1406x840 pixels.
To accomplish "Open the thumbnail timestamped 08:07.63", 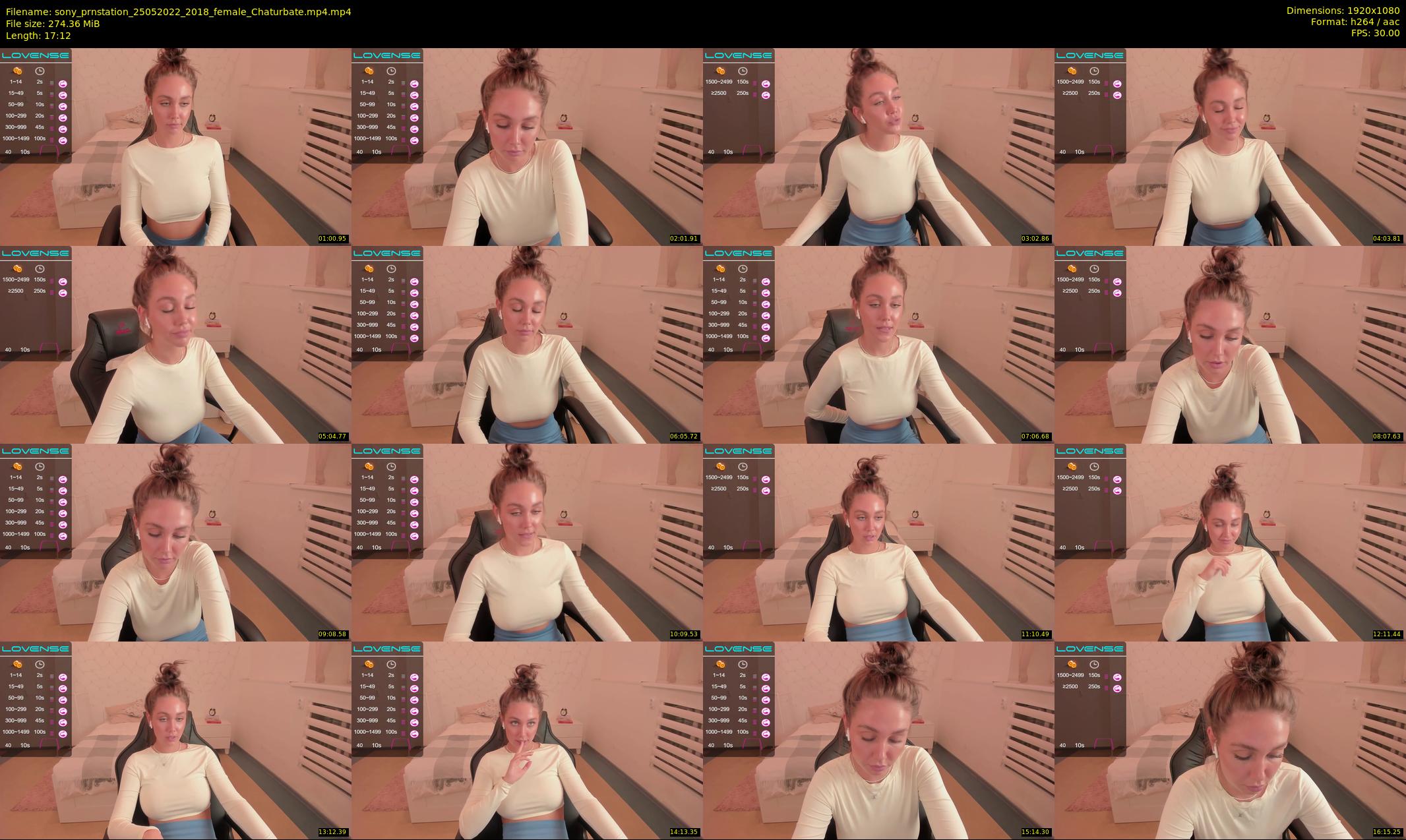I will click(1230, 345).
